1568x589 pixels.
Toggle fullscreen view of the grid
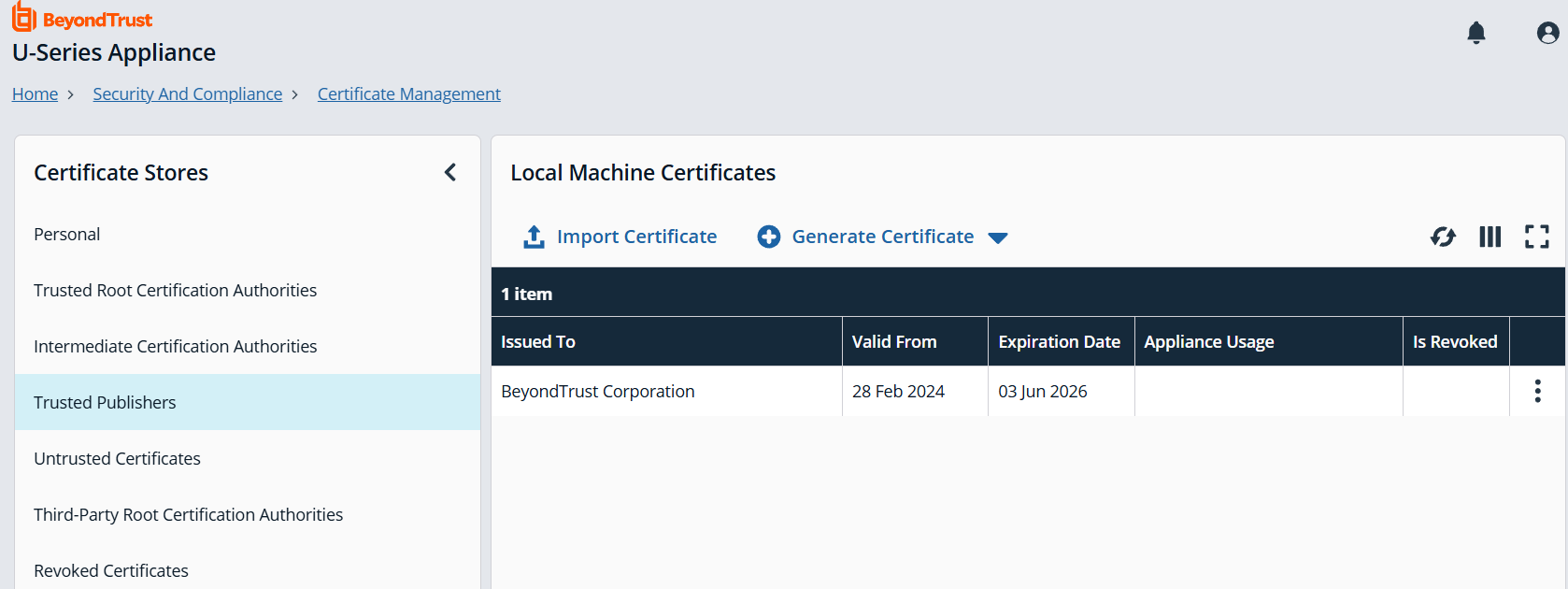coord(1536,237)
